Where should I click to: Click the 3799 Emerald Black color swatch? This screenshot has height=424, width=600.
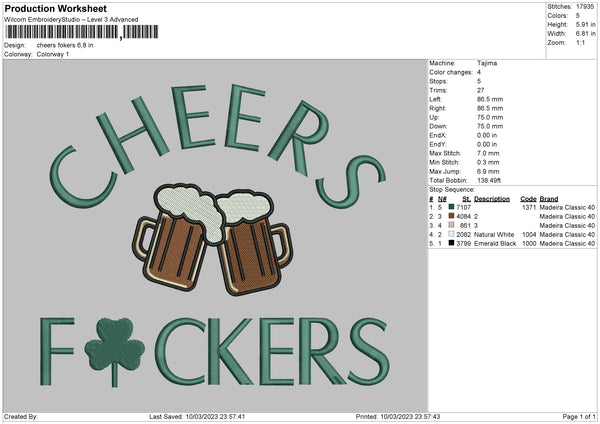(452, 243)
